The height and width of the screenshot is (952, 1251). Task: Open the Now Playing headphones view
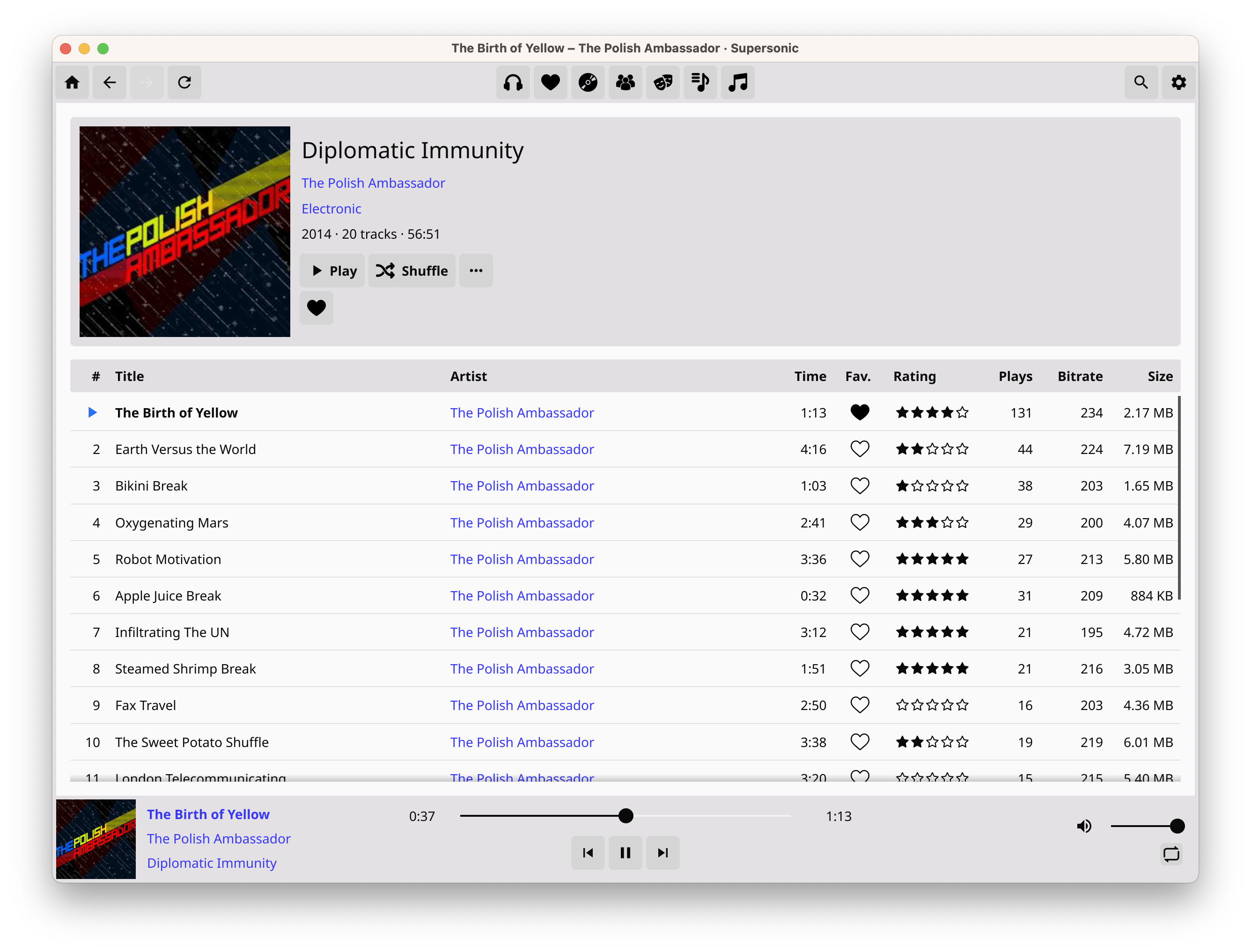[x=512, y=83]
